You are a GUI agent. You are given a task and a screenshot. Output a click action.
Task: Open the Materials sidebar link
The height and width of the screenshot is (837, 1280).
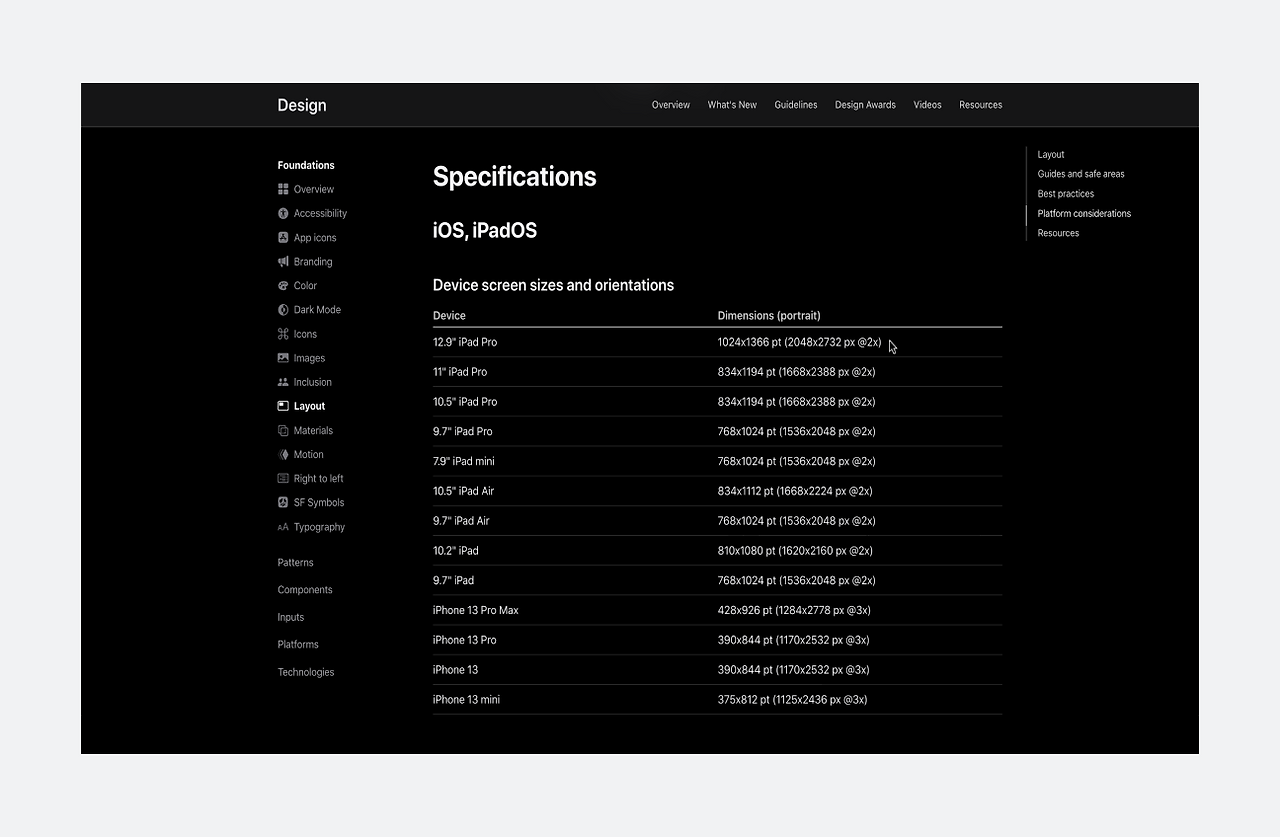(313, 430)
